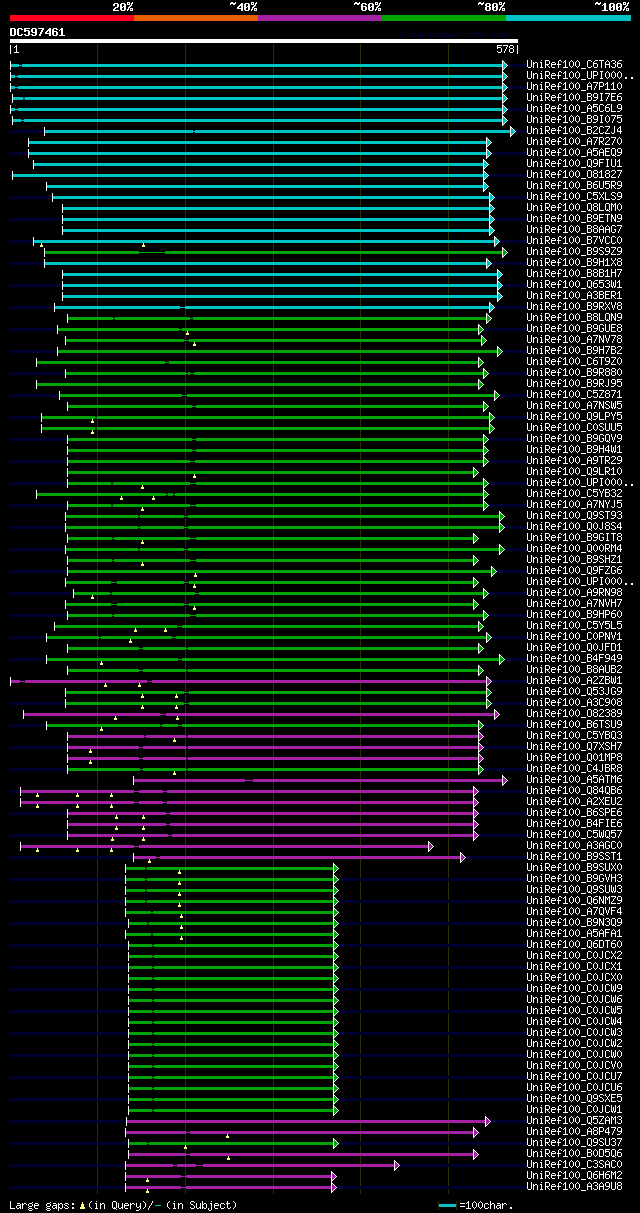This screenshot has width=640, height=1213.
Task: Click the UniRef100_Q7XSH7 label
Action: [574, 746]
